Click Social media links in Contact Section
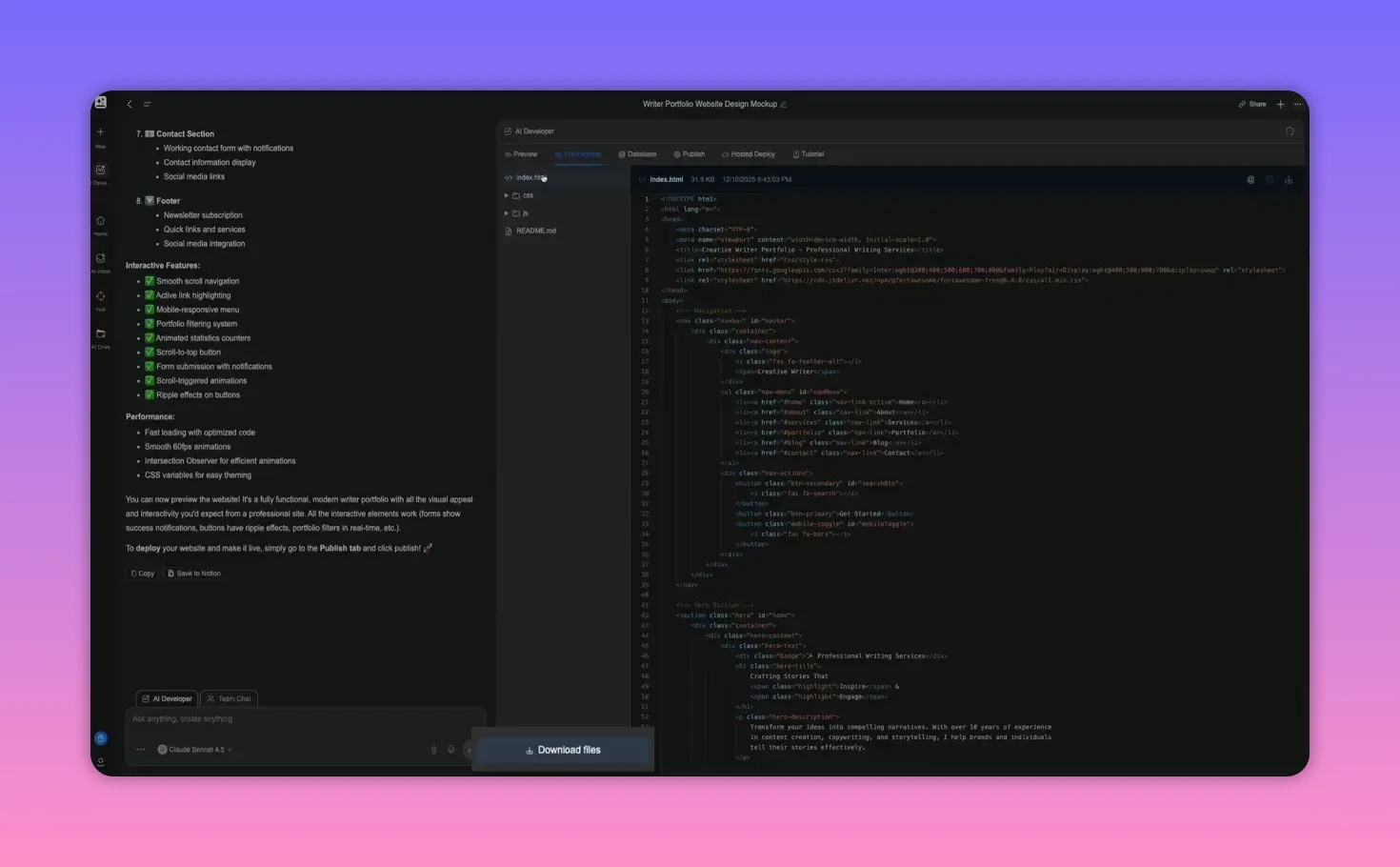 194,176
